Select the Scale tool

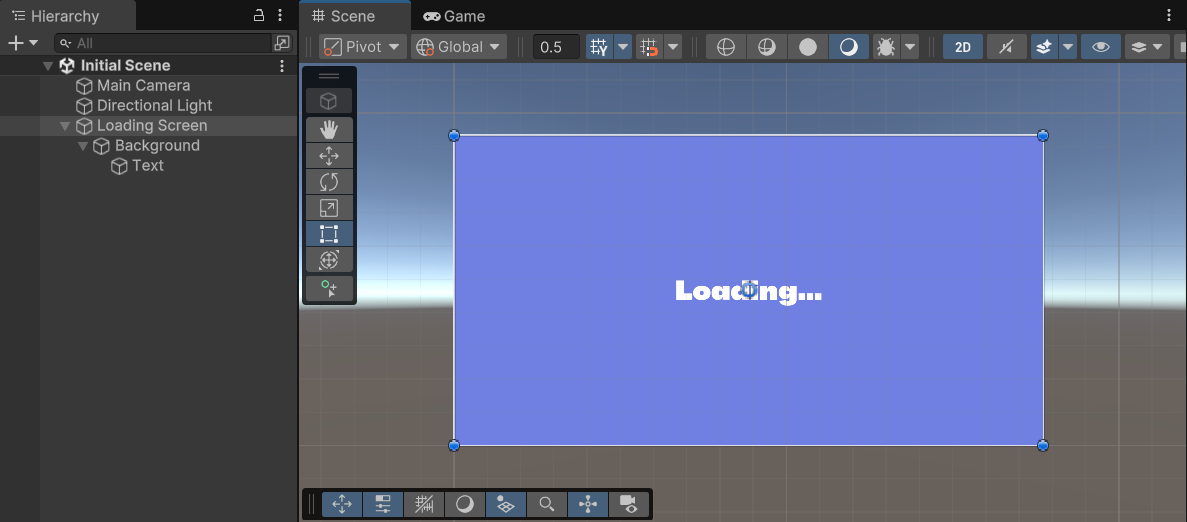click(x=329, y=208)
